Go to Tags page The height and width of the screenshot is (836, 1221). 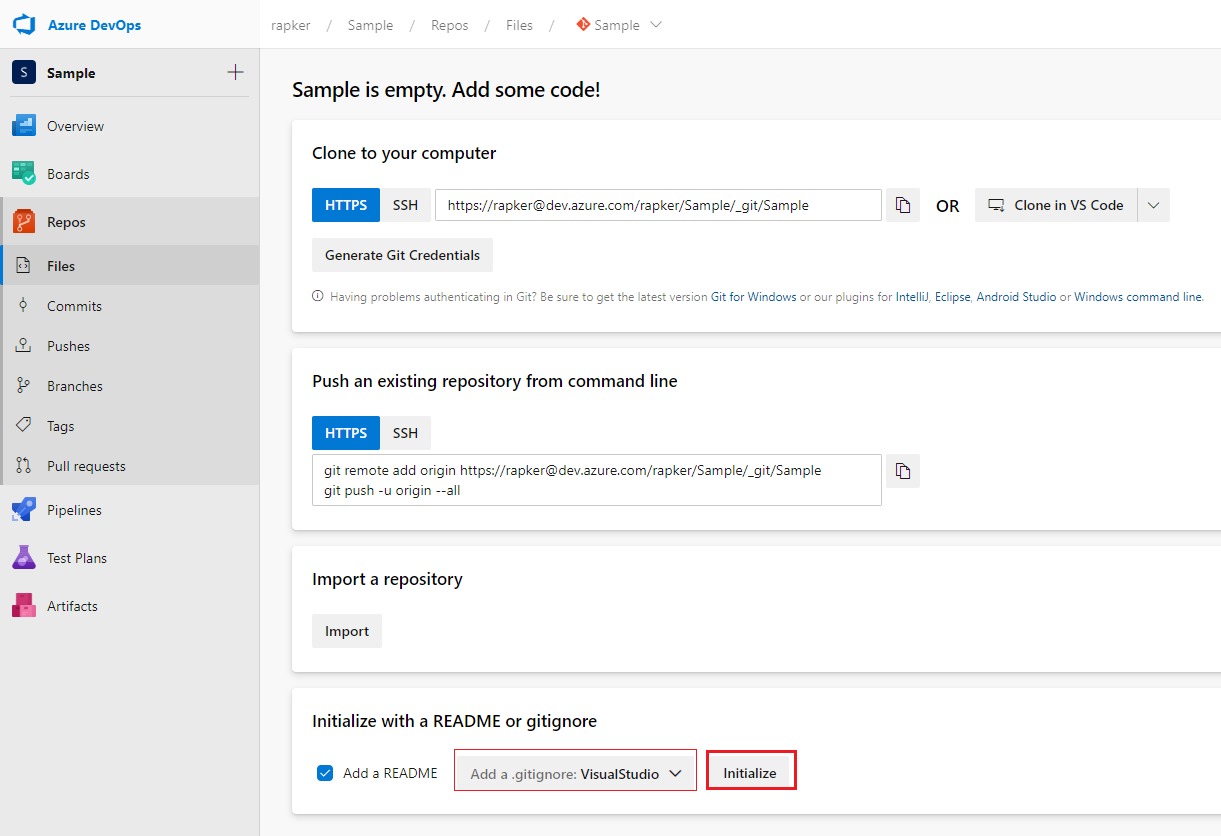pos(130,426)
